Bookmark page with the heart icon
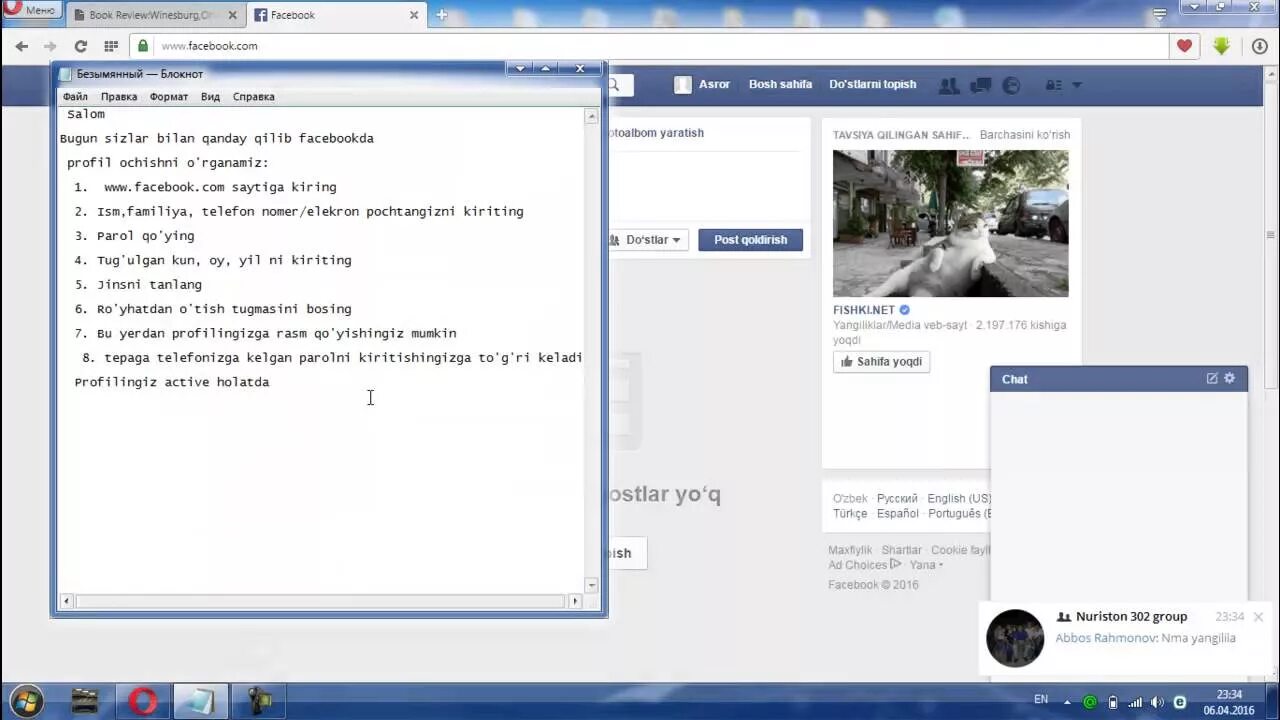The image size is (1280, 720). tap(1184, 46)
